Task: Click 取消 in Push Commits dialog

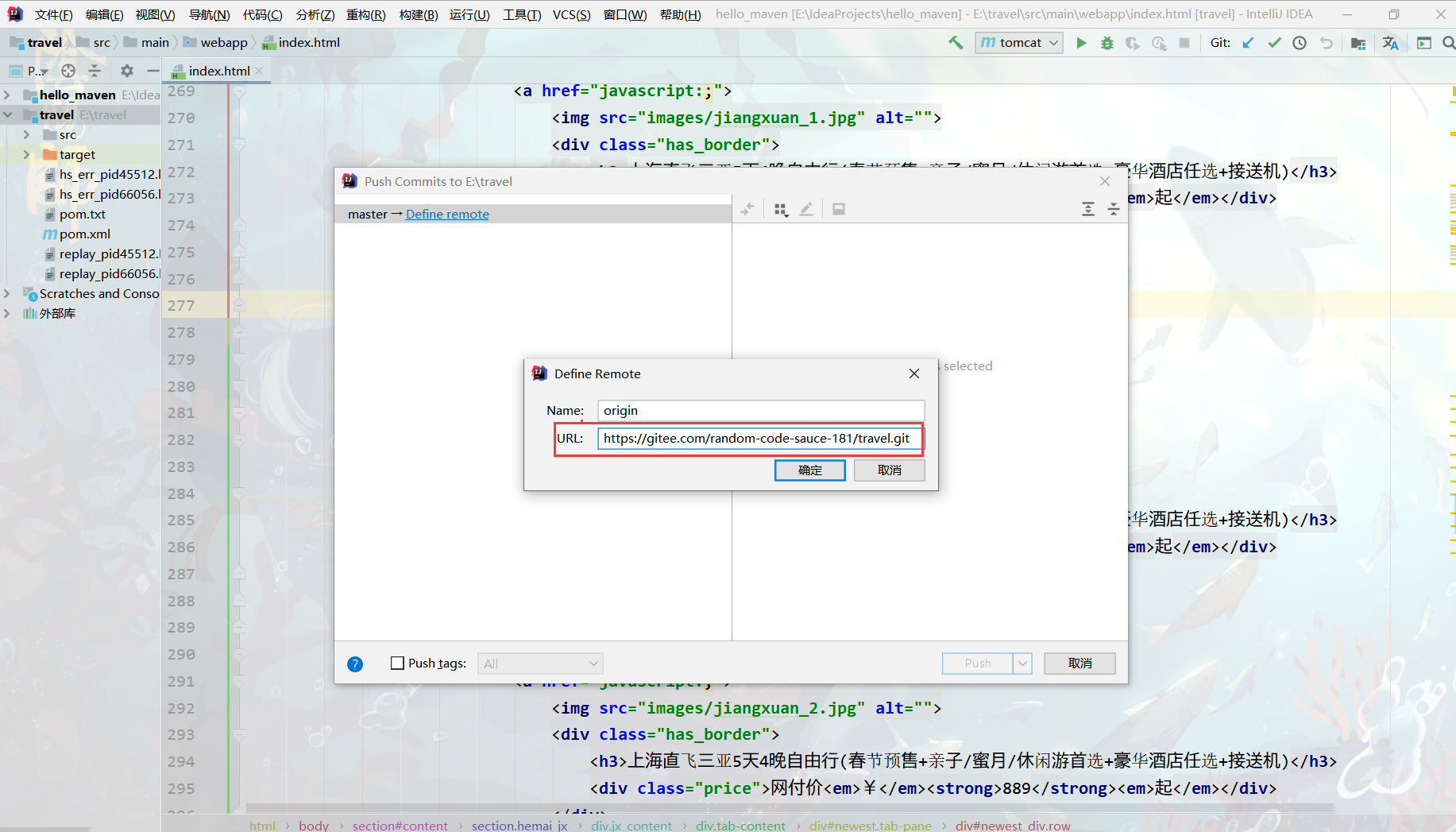Action: coord(1079,663)
